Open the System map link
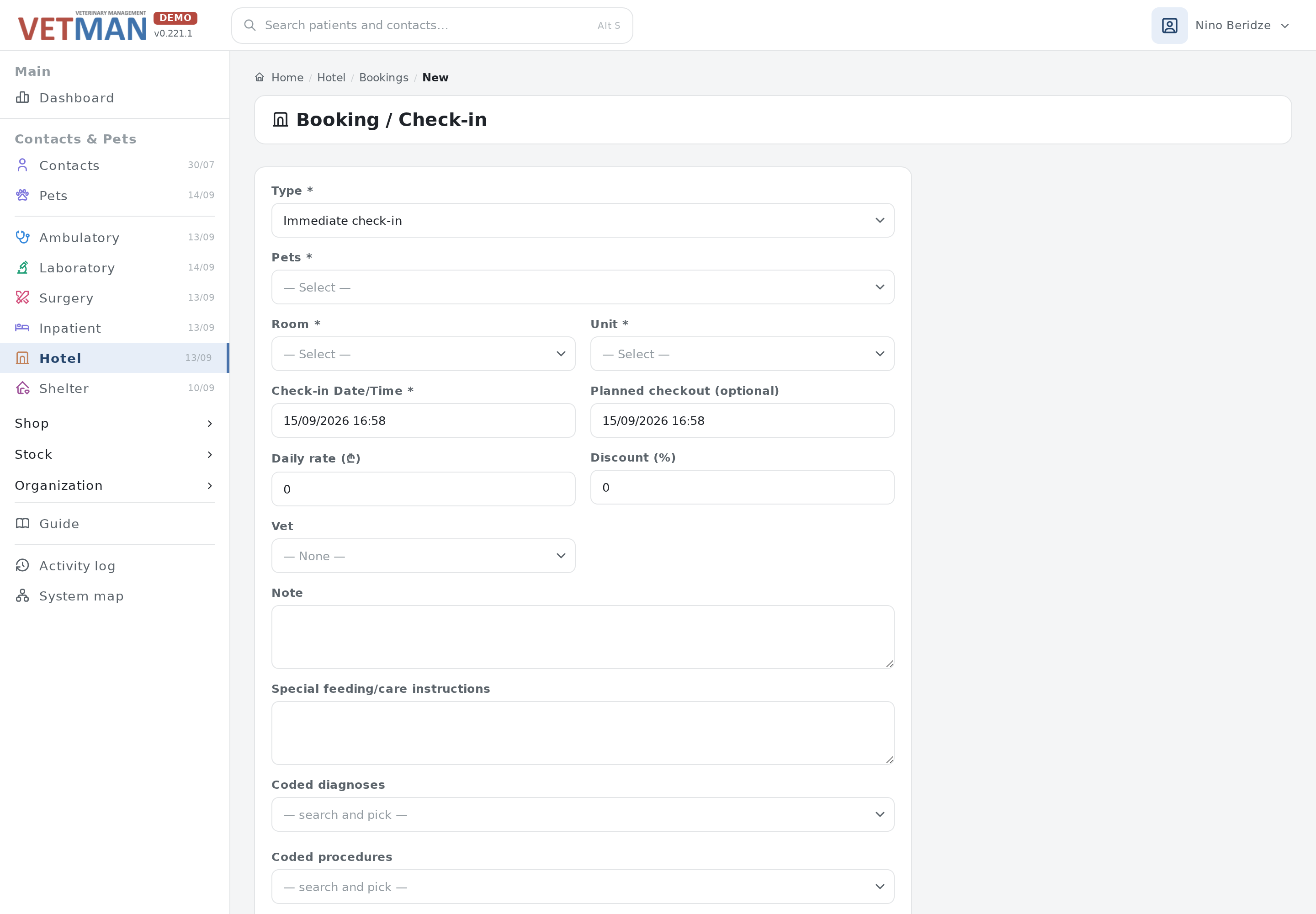Viewport: 1316px width, 914px height. (x=81, y=596)
